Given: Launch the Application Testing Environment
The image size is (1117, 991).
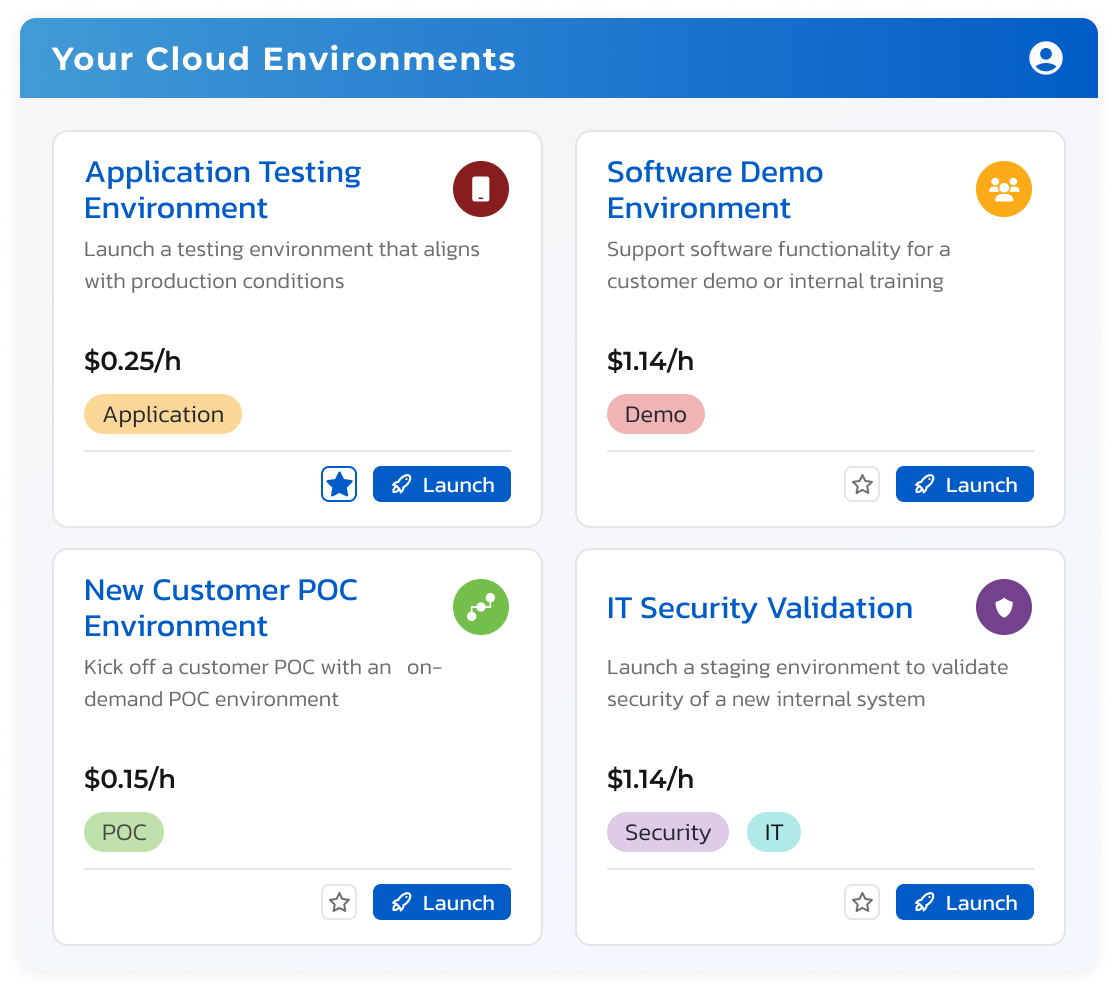Looking at the screenshot, I should point(442,484).
